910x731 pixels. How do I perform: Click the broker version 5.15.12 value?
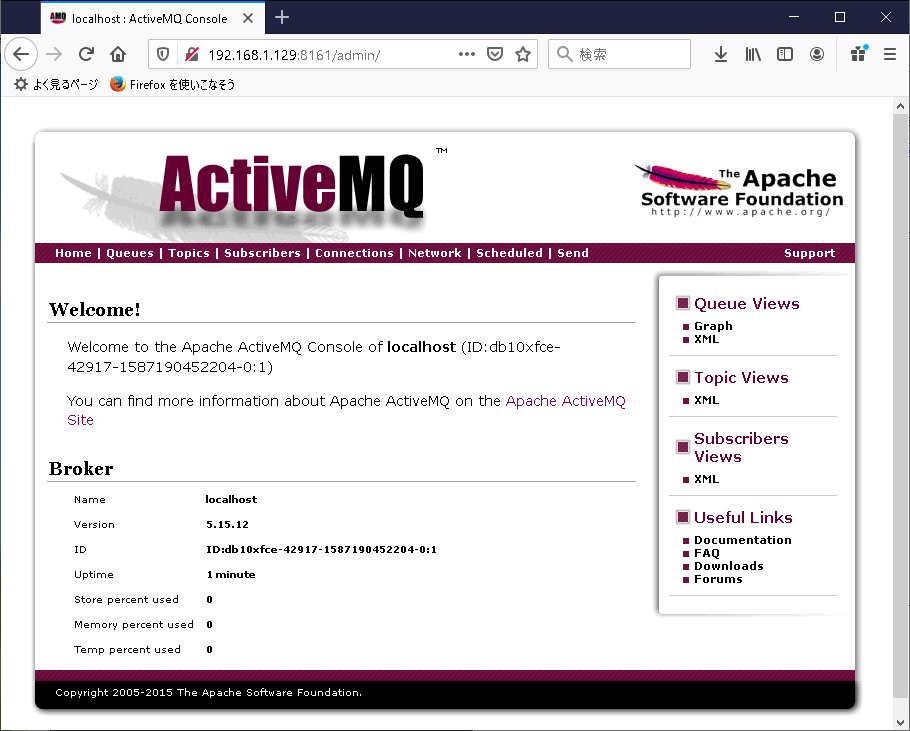[228, 524]
